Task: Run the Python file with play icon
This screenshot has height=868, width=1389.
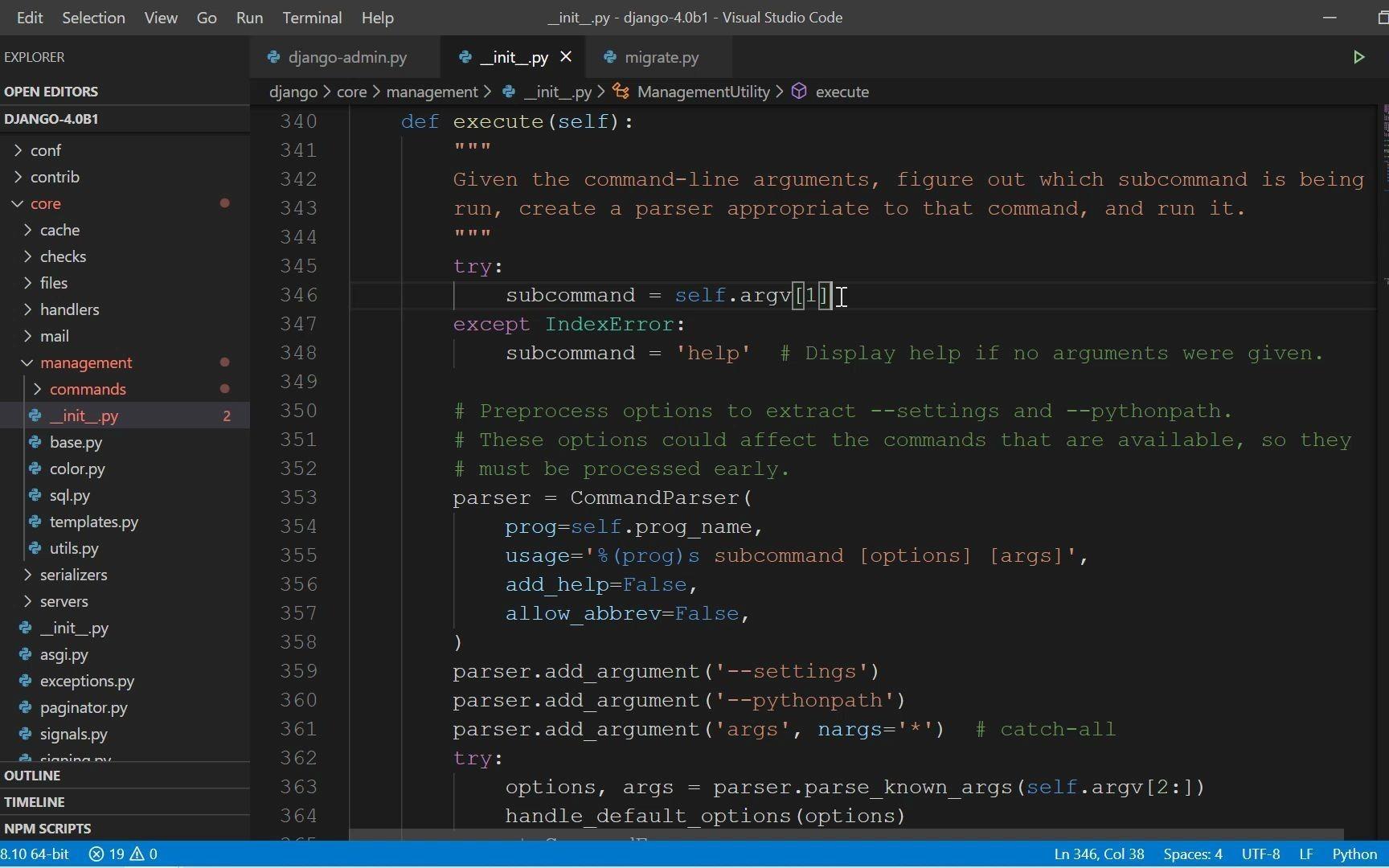Action: pos(1358,57)
